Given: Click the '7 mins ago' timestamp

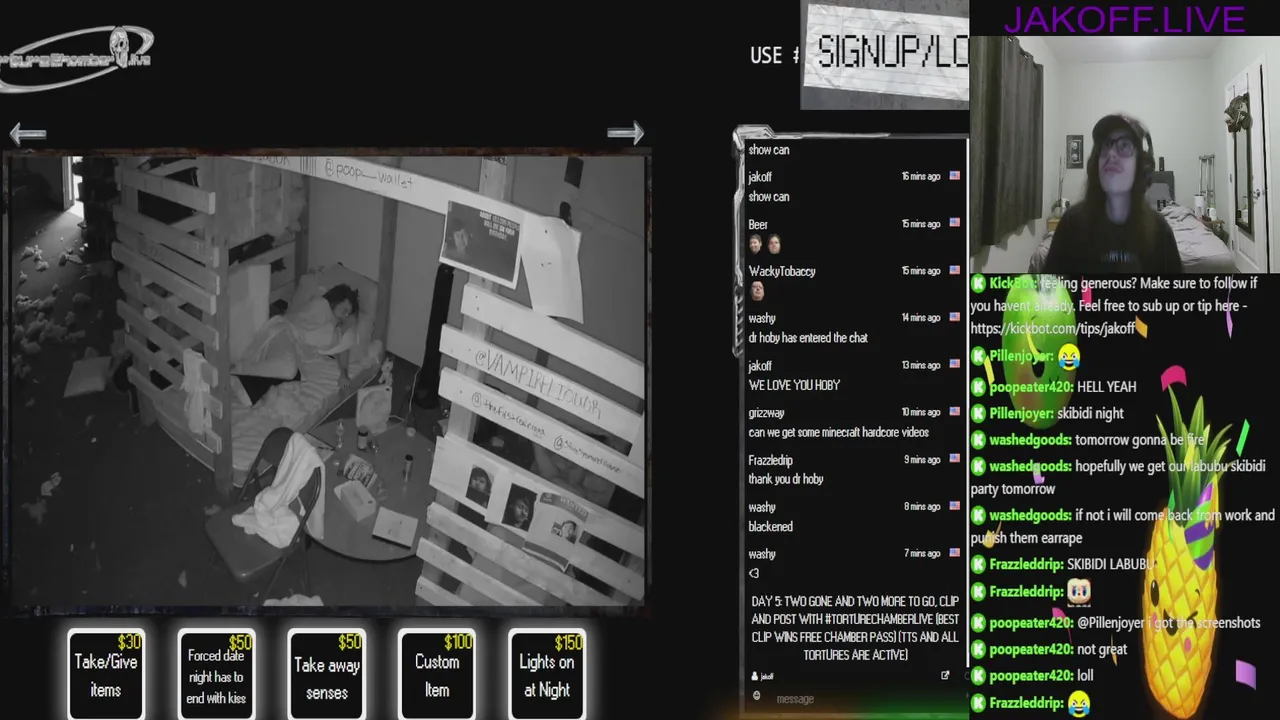Looking at the screenshot, I should coord(924,553).
